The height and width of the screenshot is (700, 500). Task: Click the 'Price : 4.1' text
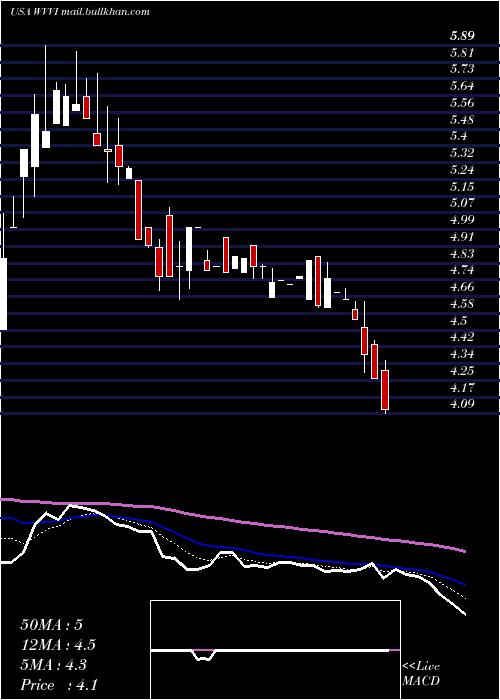point(59,685)
